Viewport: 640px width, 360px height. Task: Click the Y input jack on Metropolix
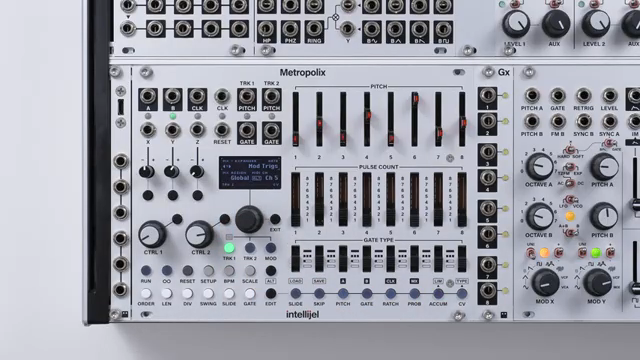click(173, 130)
